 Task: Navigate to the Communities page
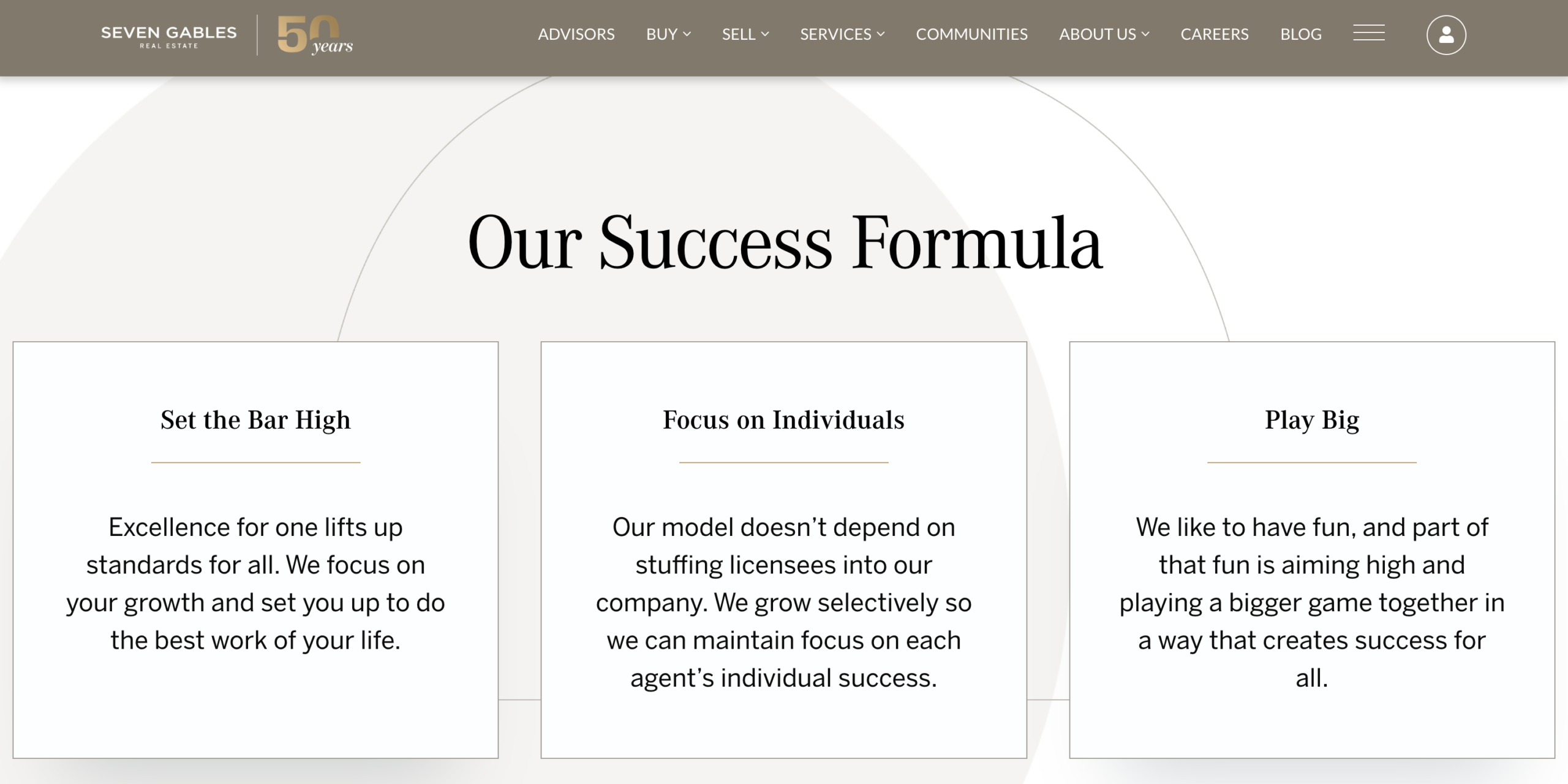point(971,34)
